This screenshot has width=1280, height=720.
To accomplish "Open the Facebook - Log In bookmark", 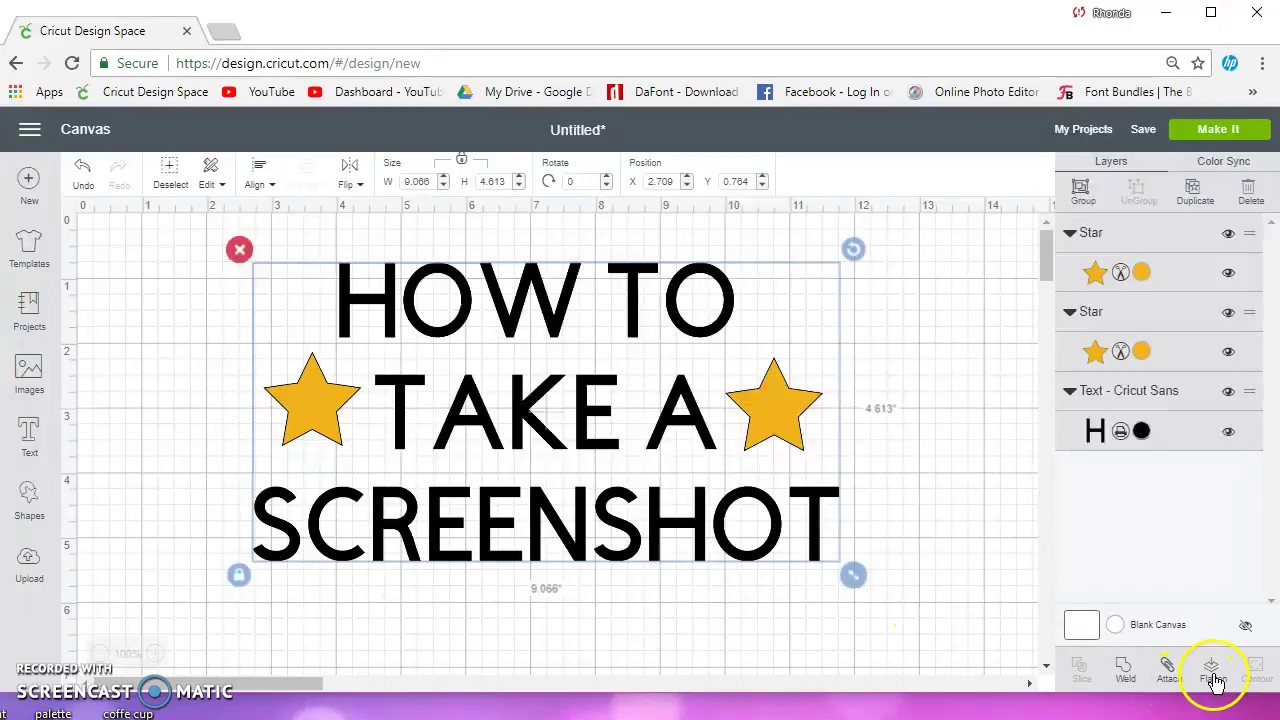I will [824, 92].
